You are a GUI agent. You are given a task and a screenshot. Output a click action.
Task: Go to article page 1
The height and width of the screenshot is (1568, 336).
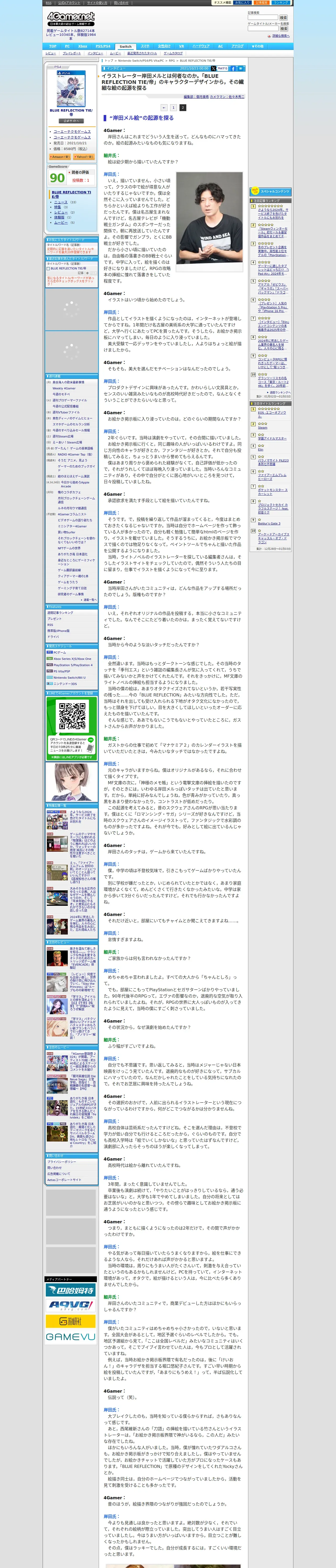(x=173, y=108)
